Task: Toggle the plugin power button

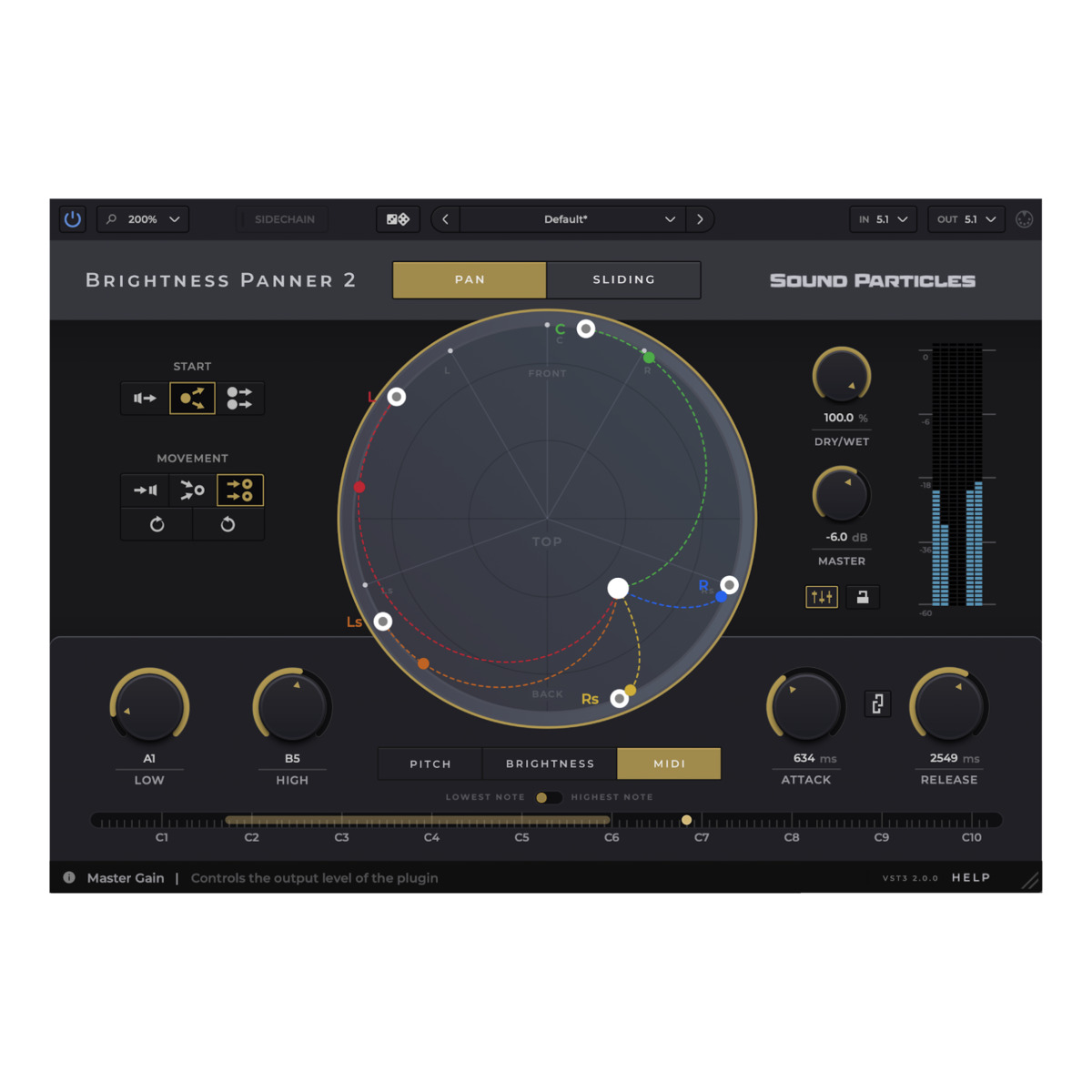Action: click(73, 219)
